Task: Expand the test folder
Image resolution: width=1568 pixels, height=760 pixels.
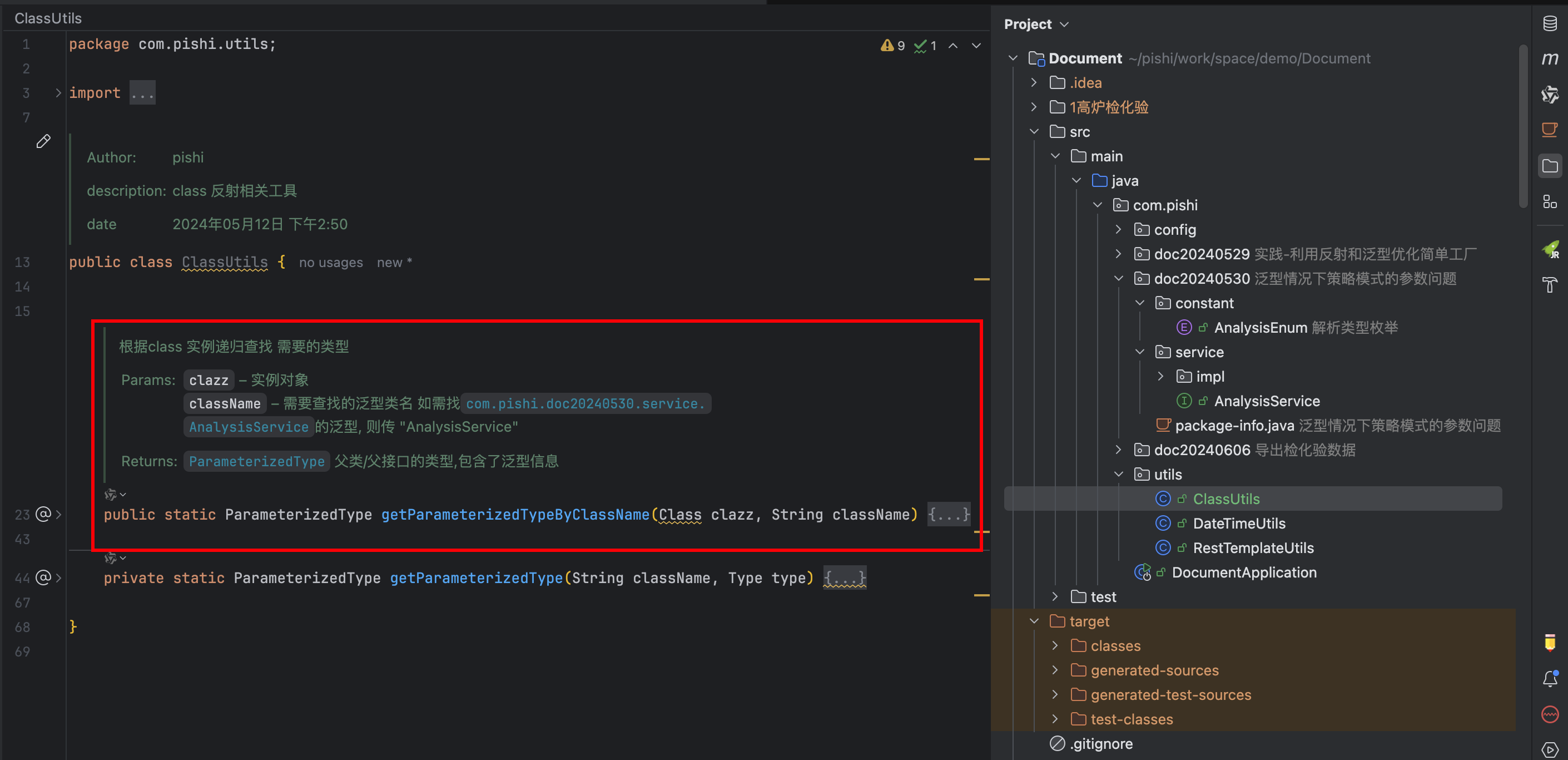Action: [1055, 597]
